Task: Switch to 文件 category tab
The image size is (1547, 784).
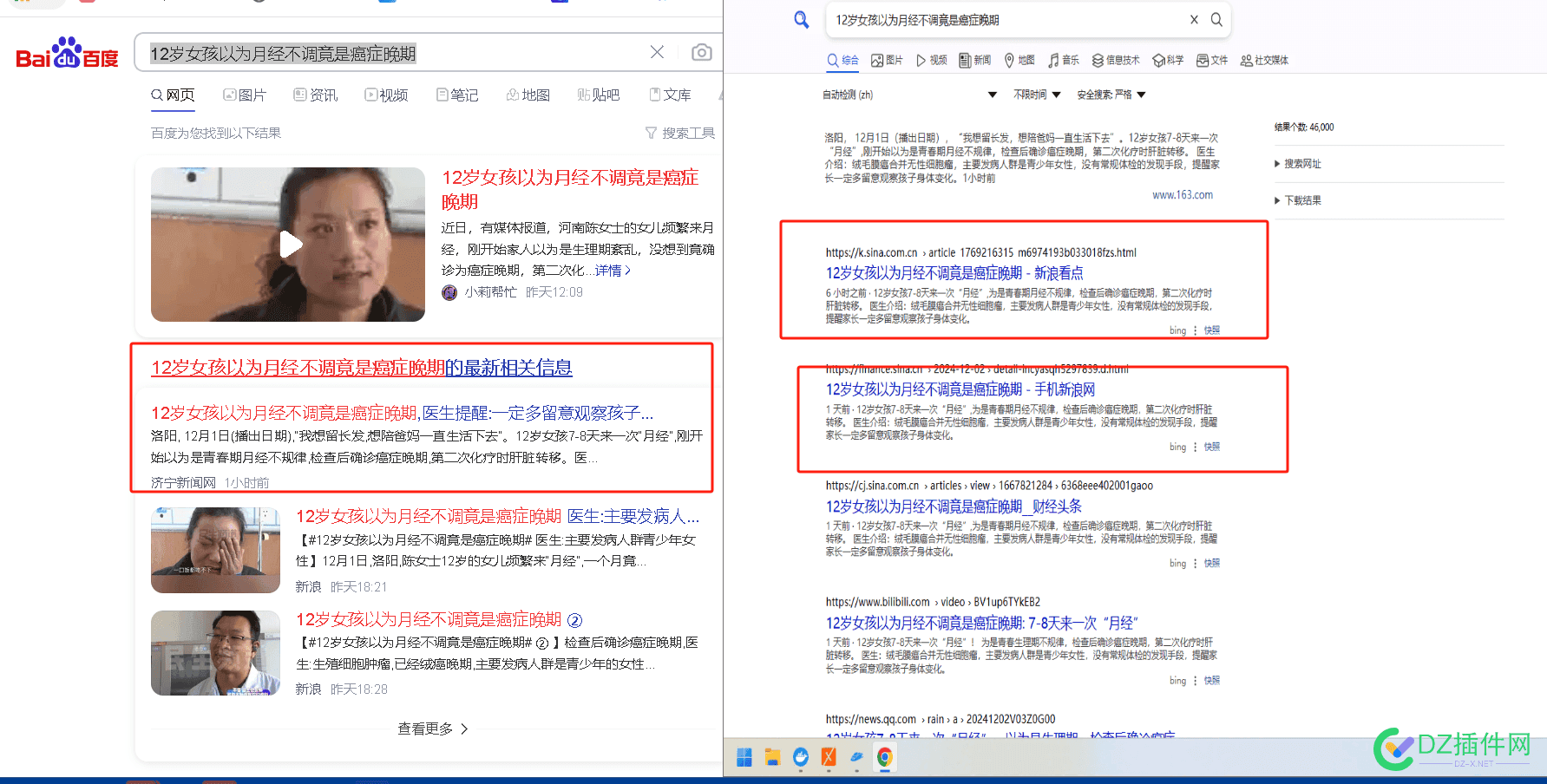Action: click(1212, 60)
